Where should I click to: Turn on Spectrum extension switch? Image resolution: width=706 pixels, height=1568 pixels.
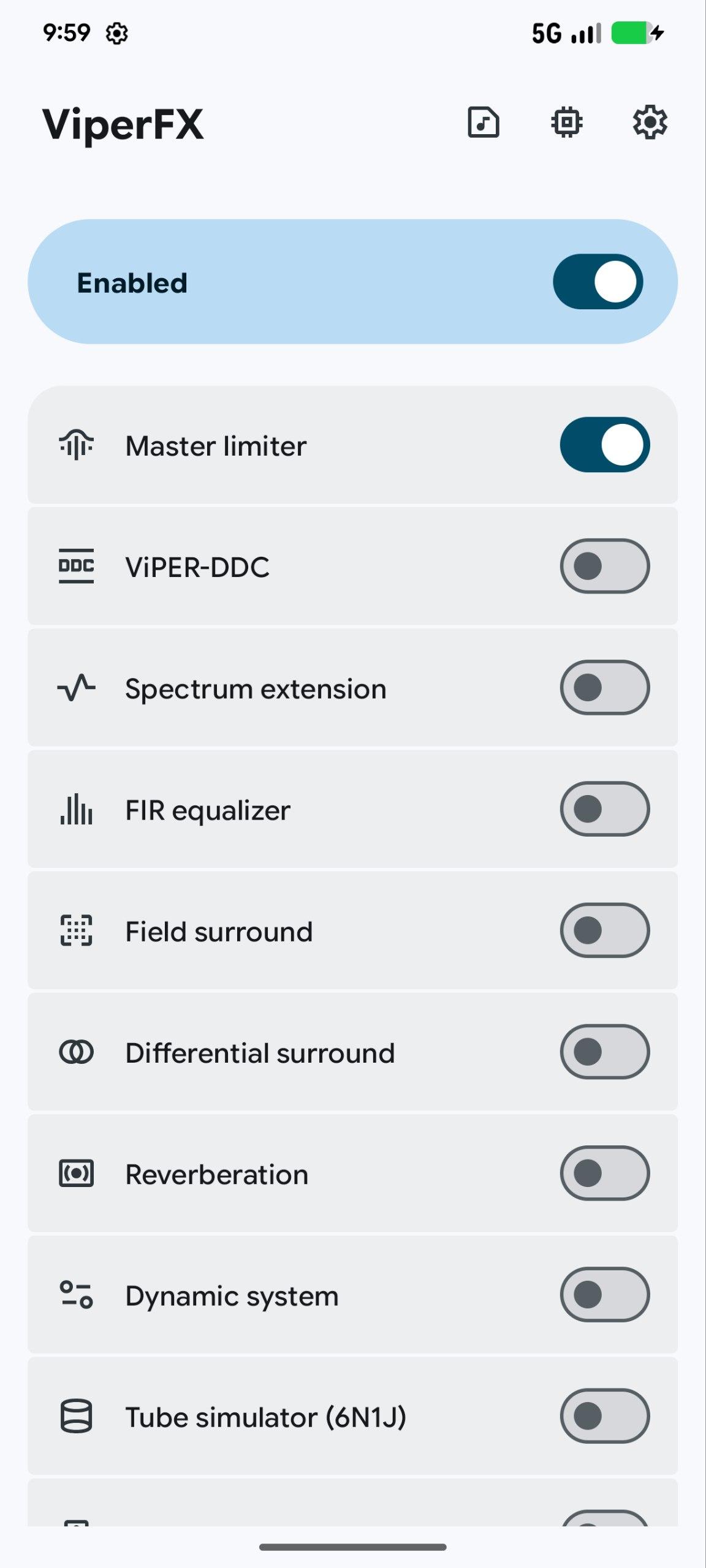[x=604, y=687]
